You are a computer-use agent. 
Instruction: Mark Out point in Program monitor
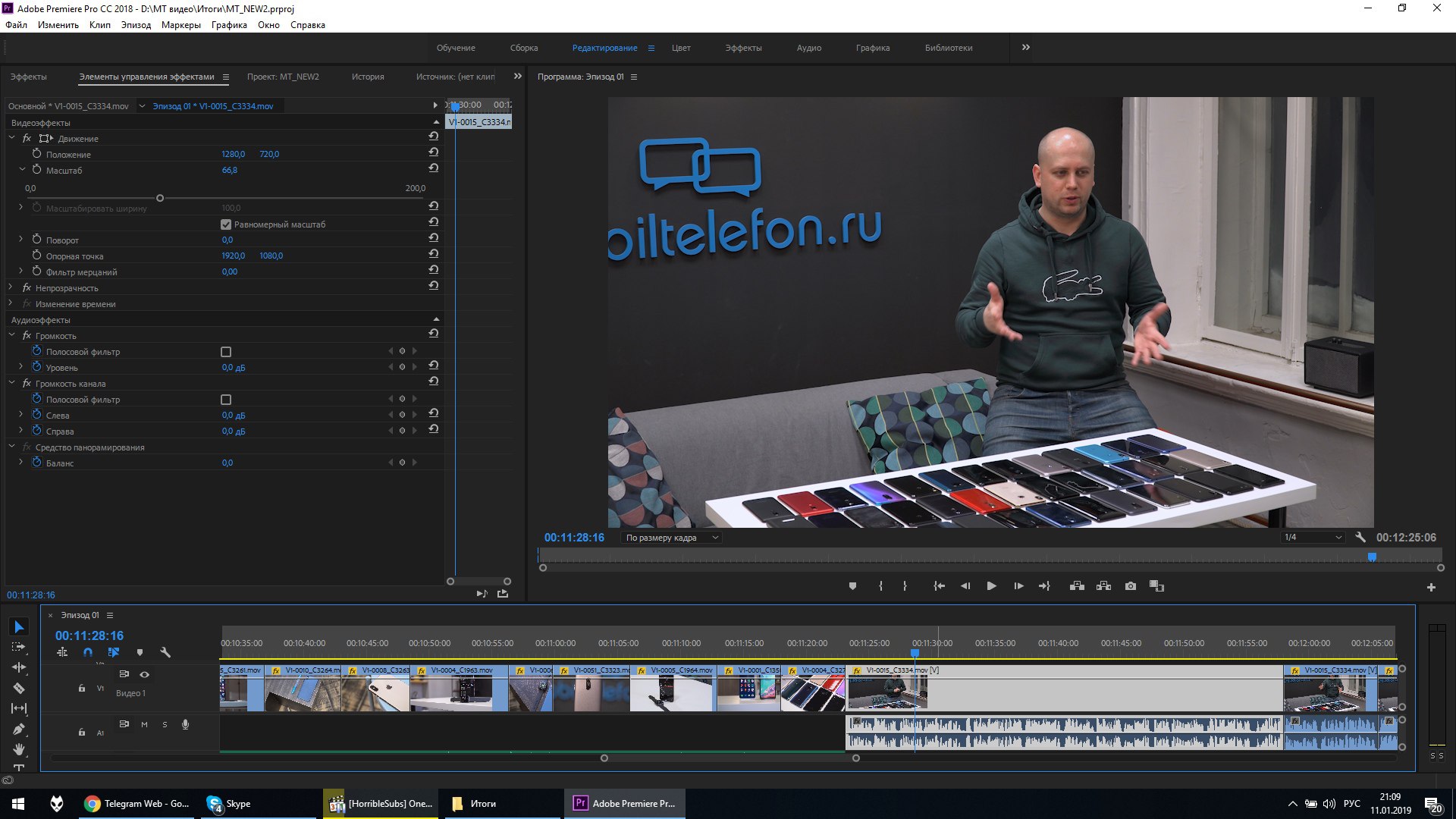coord(905,586)
